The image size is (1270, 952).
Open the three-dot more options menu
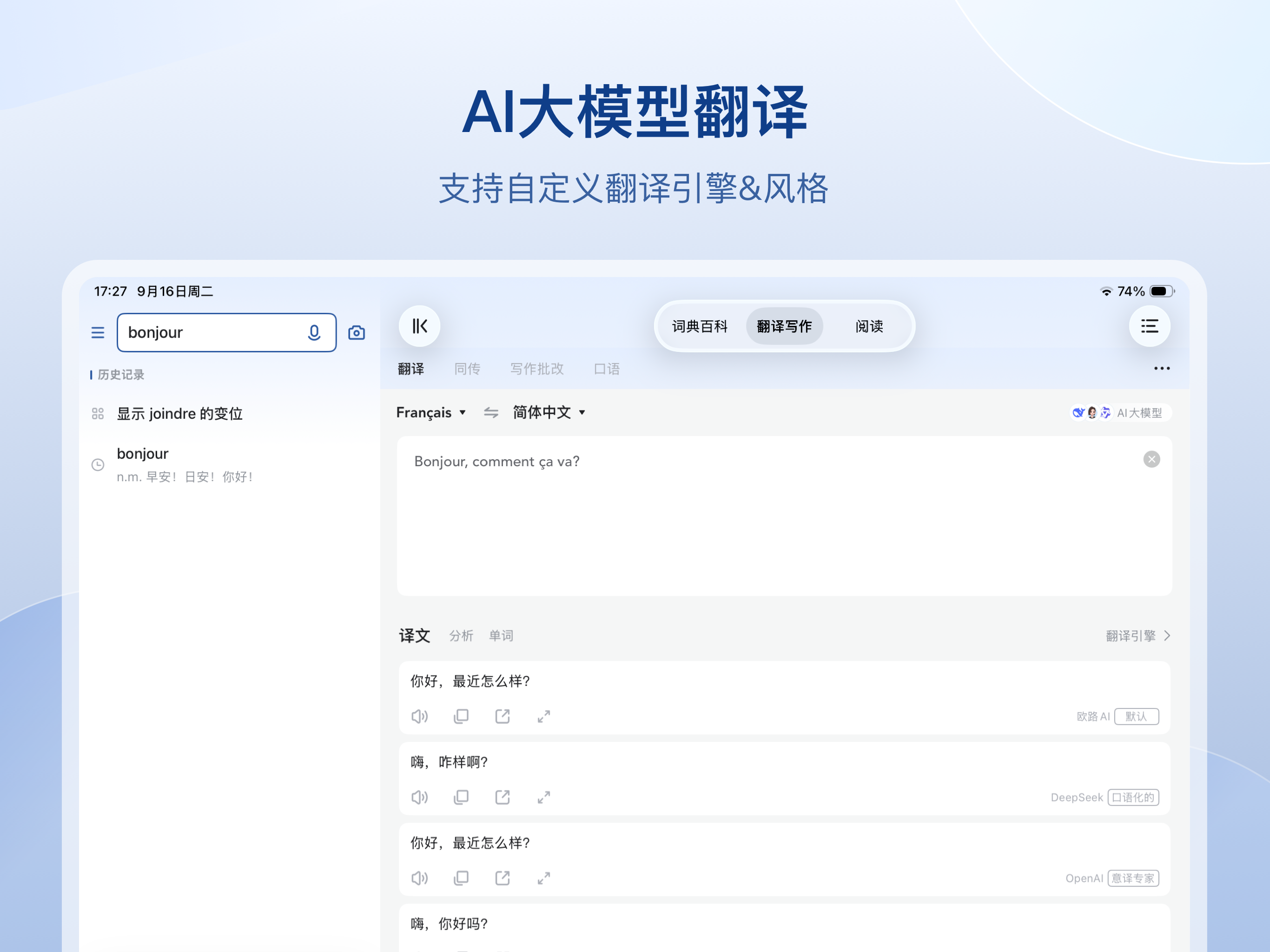[x=1162, y=369]
